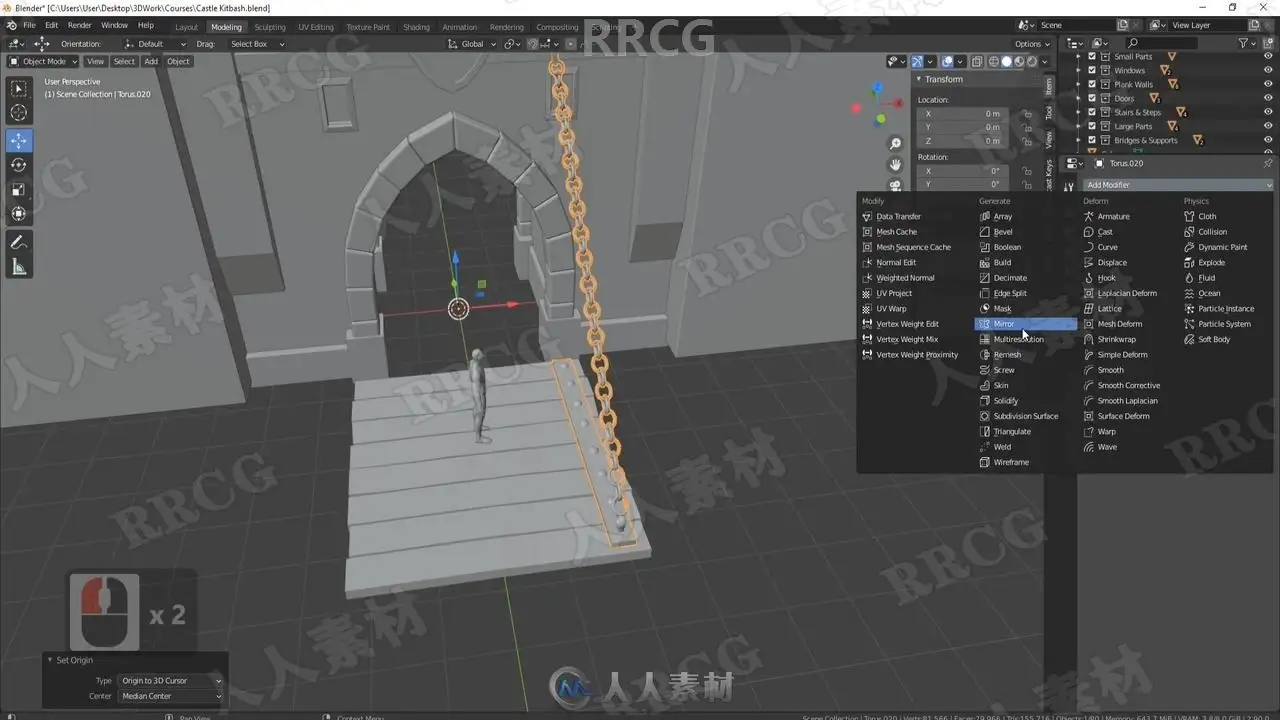Screen dimensions: 1280x720
Task: Open the Options dropdown in viewport header
Action: (x=1032, y=44)
